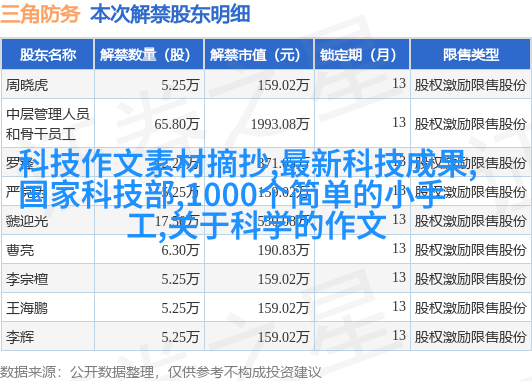
Task: Select shareholder name 周晓虎
Action: (x=27, y=85)
